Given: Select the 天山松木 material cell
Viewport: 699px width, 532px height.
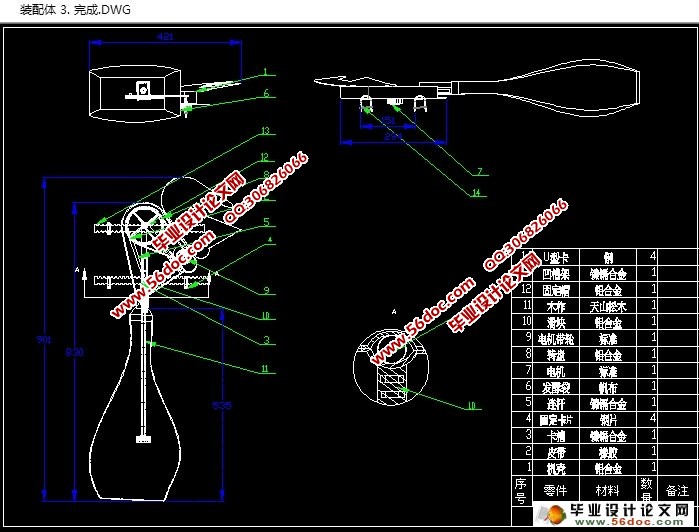Looking at the screenshot, I should (x=608, y=306).
